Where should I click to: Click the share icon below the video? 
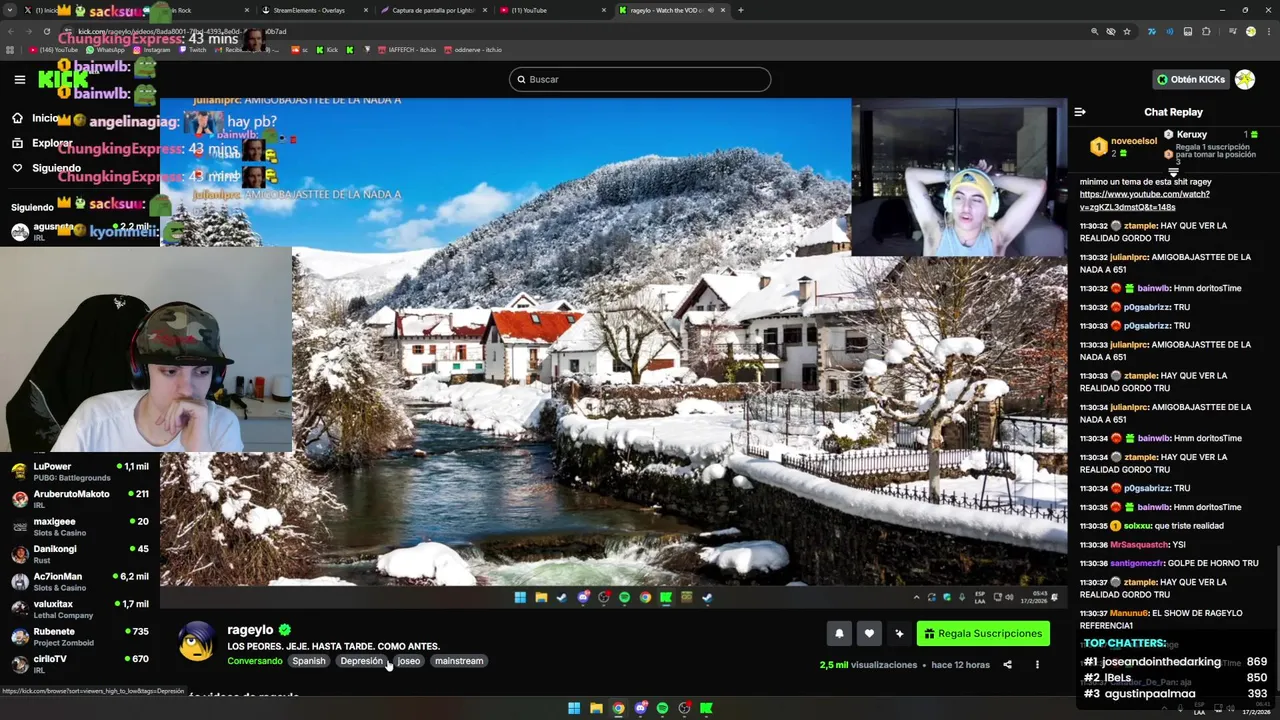pyautogui.click(x=1007, y=665)
